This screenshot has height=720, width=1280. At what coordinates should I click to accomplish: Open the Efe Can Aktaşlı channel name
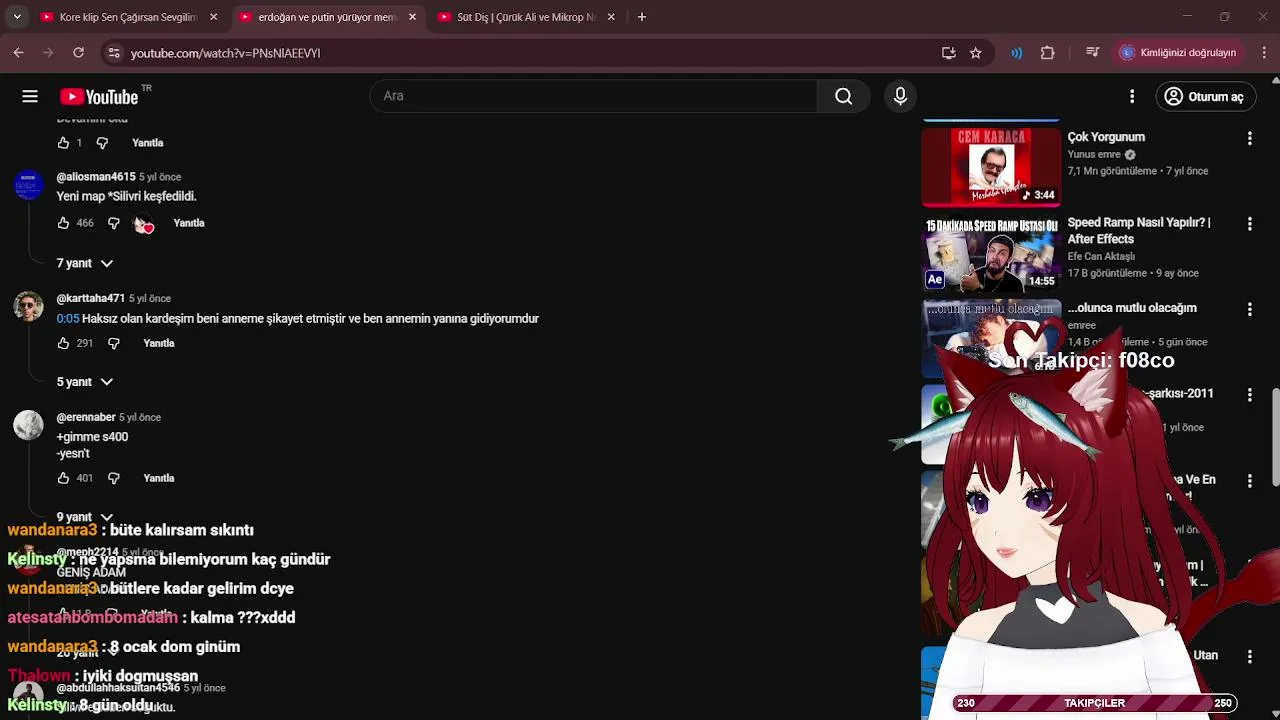[x=1101, y=257]
